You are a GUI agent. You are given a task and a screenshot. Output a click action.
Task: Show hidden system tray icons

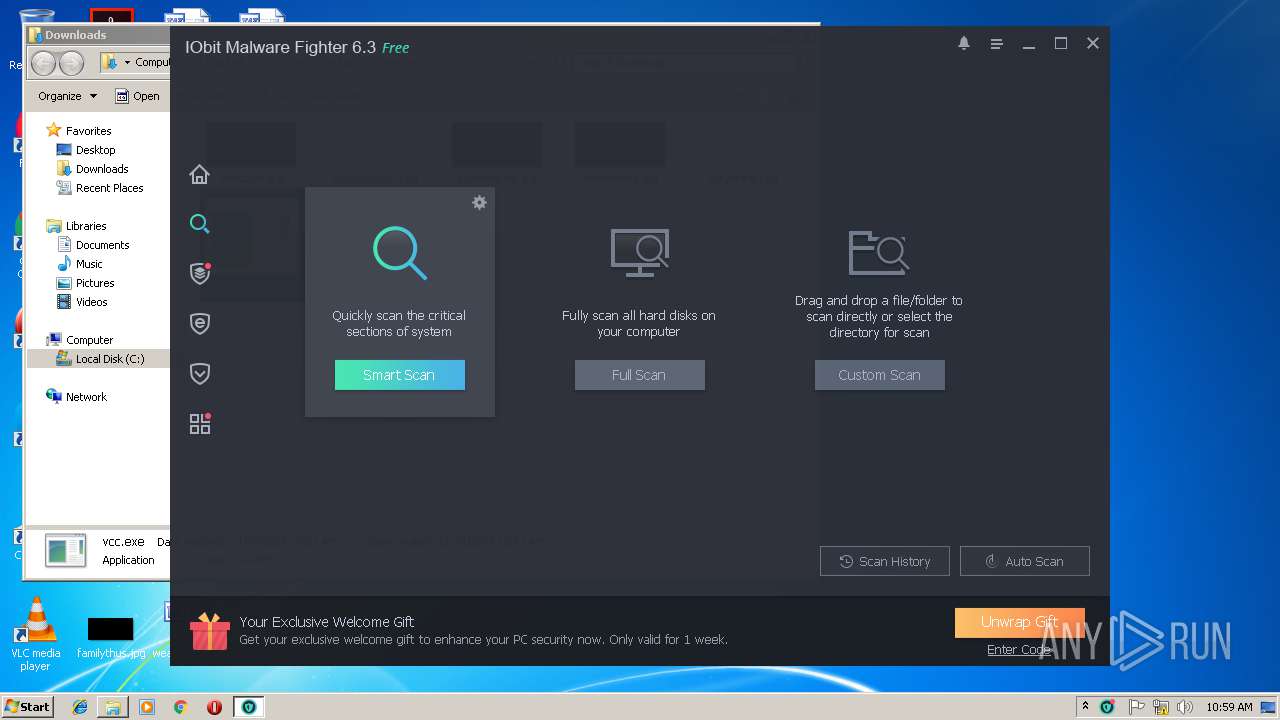click(x=1085, y=707)
